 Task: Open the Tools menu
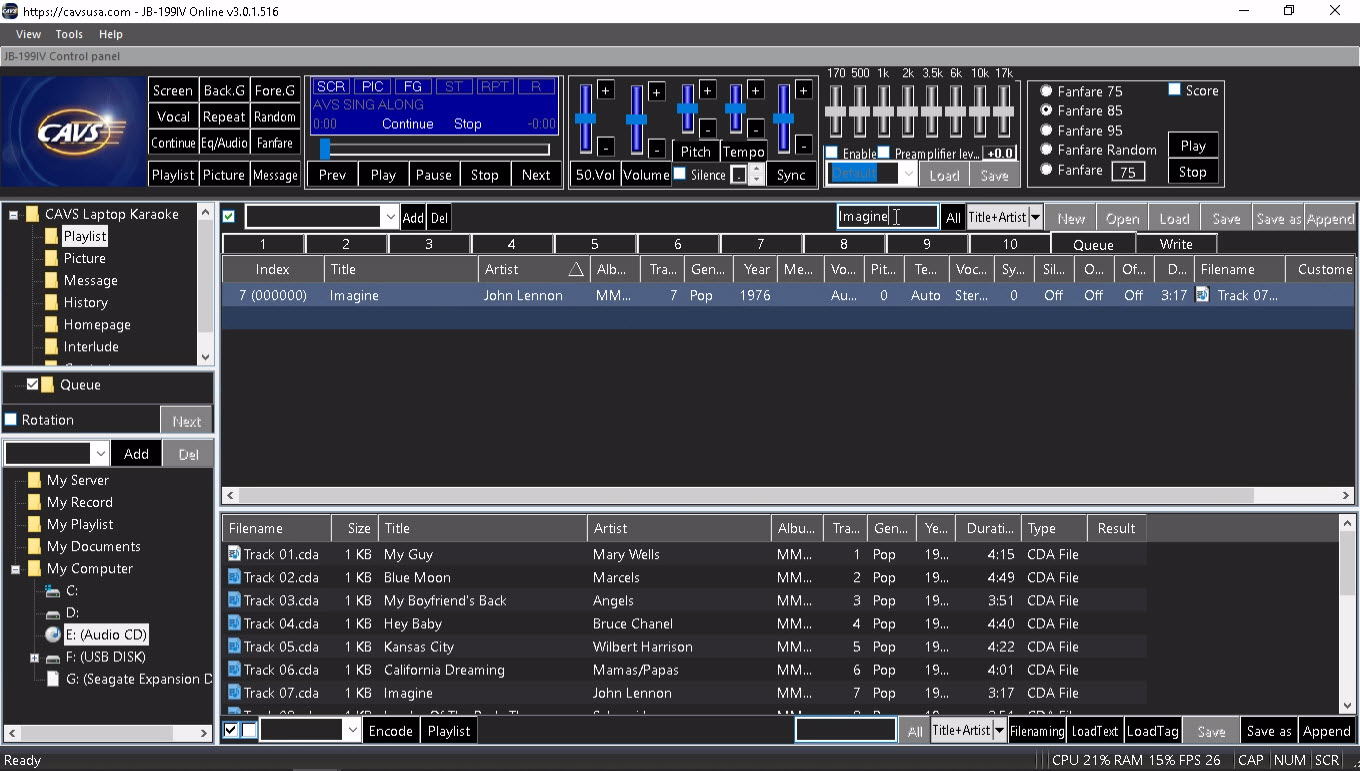pyautogui.click(x=69, y=34)
